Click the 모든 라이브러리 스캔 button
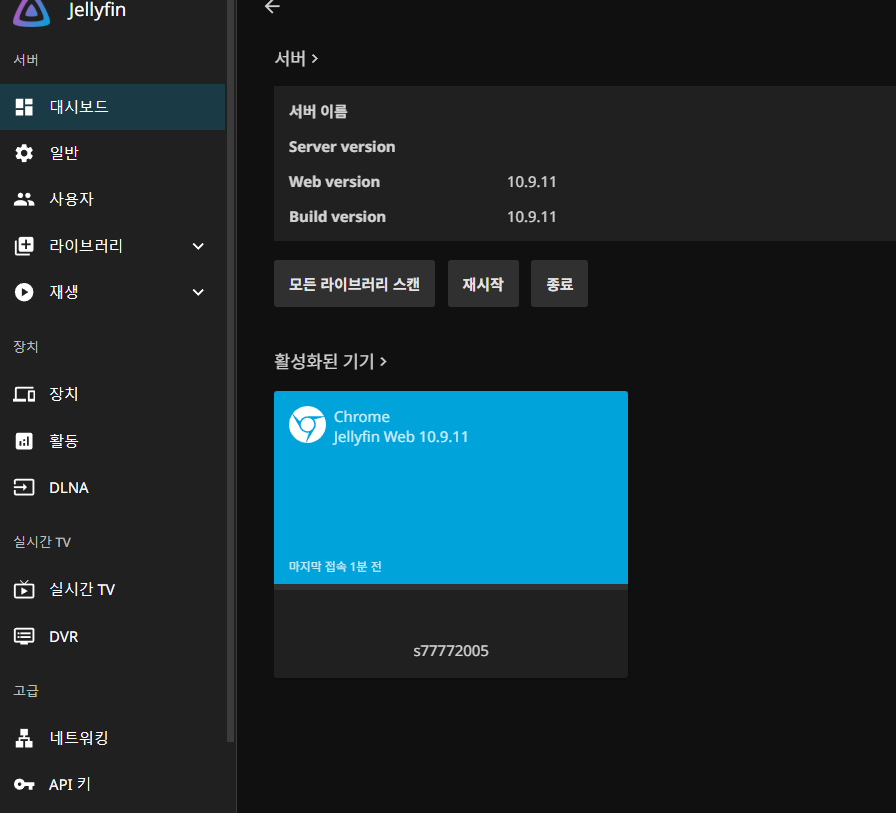The height and width of the screenshot is (813, 896). [354, 283]
